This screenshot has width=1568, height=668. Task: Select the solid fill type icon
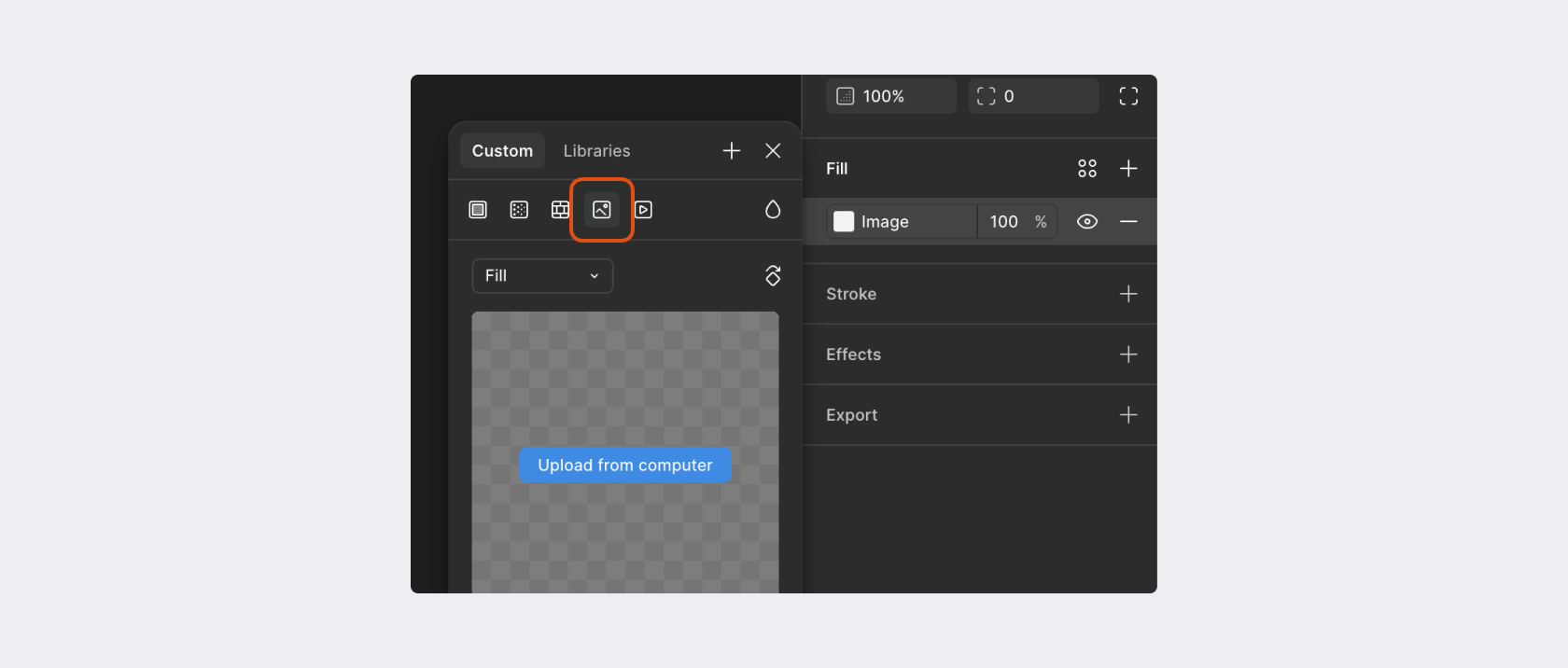tap(478, 210)
